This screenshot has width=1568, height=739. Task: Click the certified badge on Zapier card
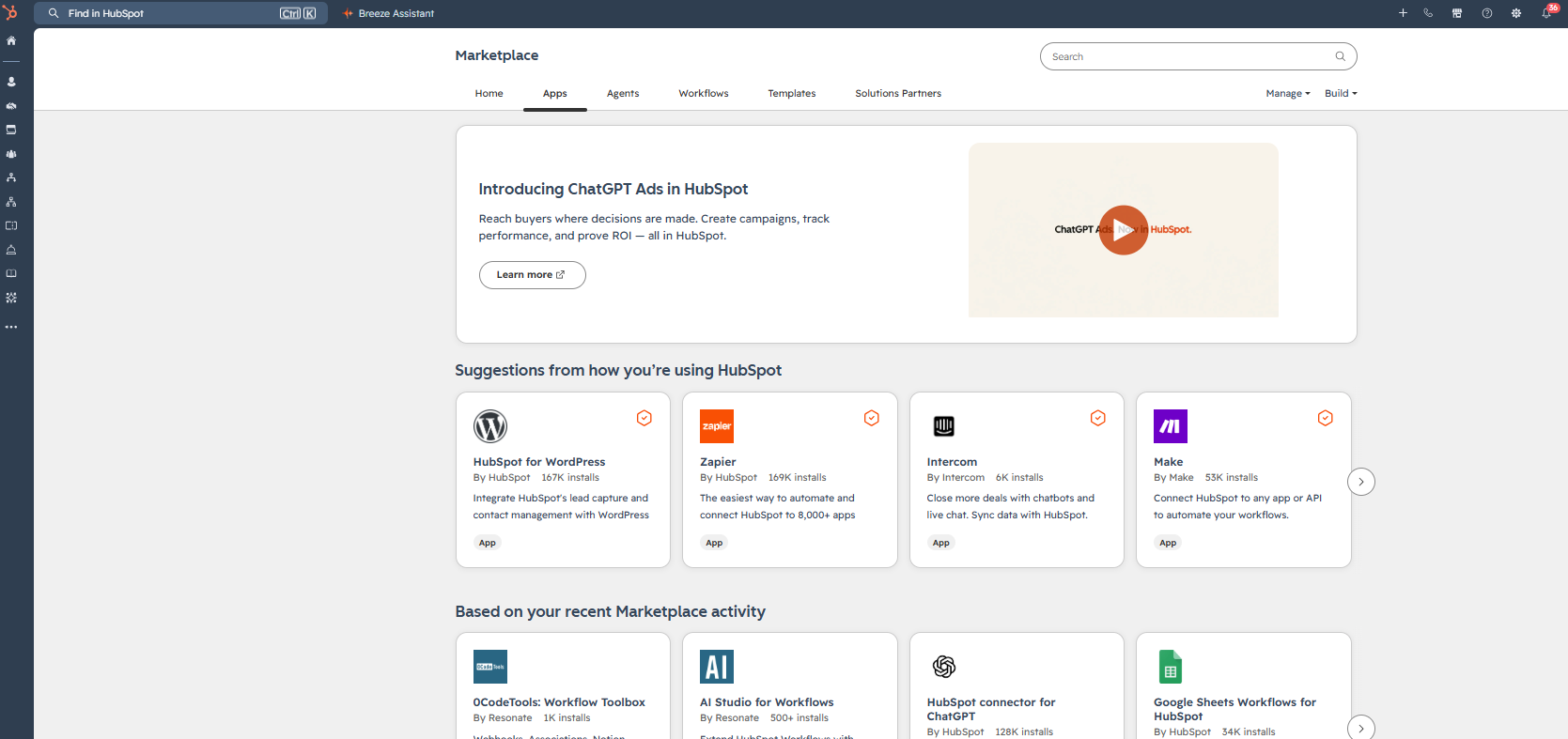click(x=872, y=418)
